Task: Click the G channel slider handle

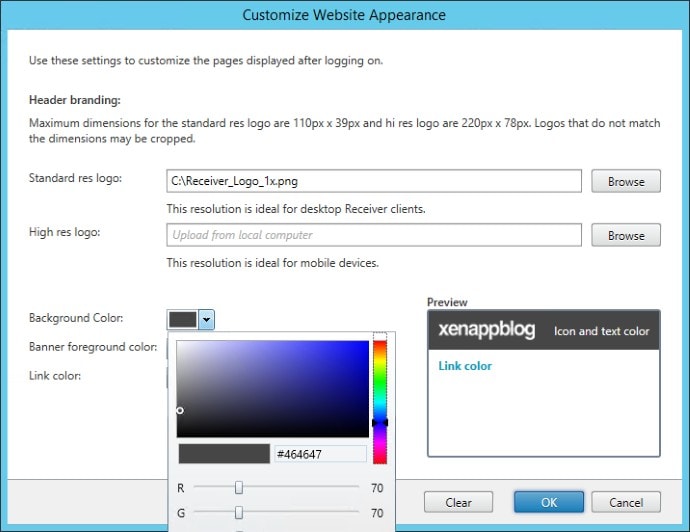Action: coord(239,512)
